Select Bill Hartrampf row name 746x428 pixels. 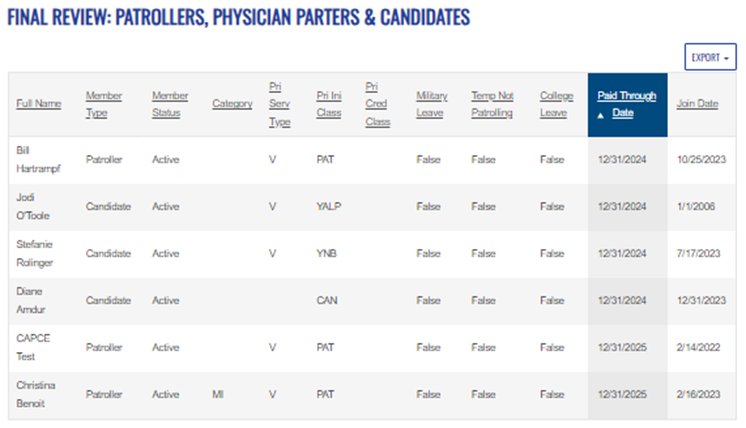click(38, 158)
